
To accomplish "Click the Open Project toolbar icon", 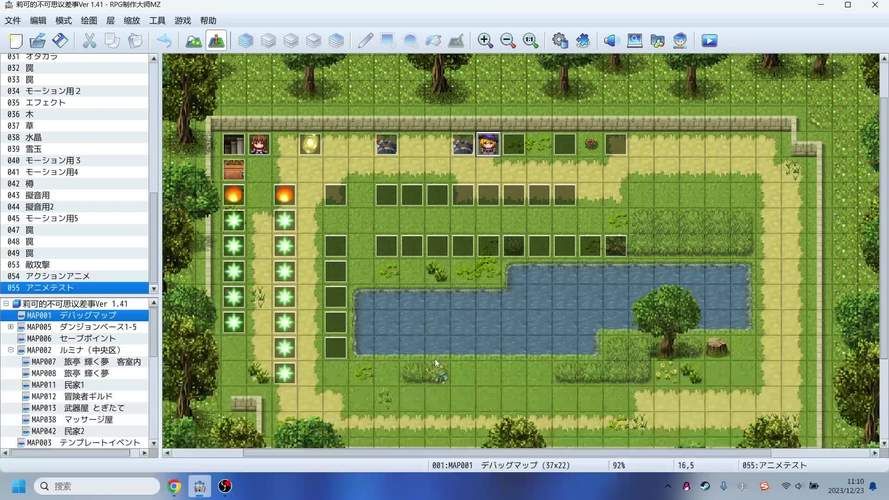I will pos(37,41).
